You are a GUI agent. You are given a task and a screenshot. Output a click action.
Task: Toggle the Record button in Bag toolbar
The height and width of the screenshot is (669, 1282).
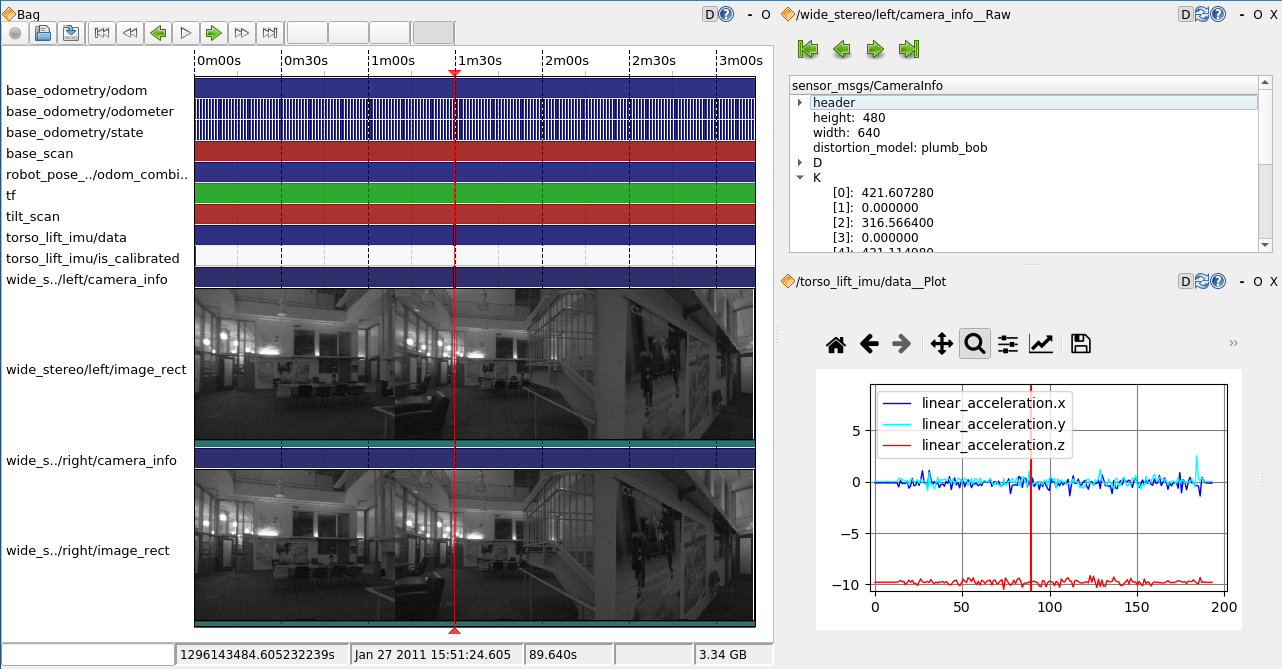[x=15, y=33]
